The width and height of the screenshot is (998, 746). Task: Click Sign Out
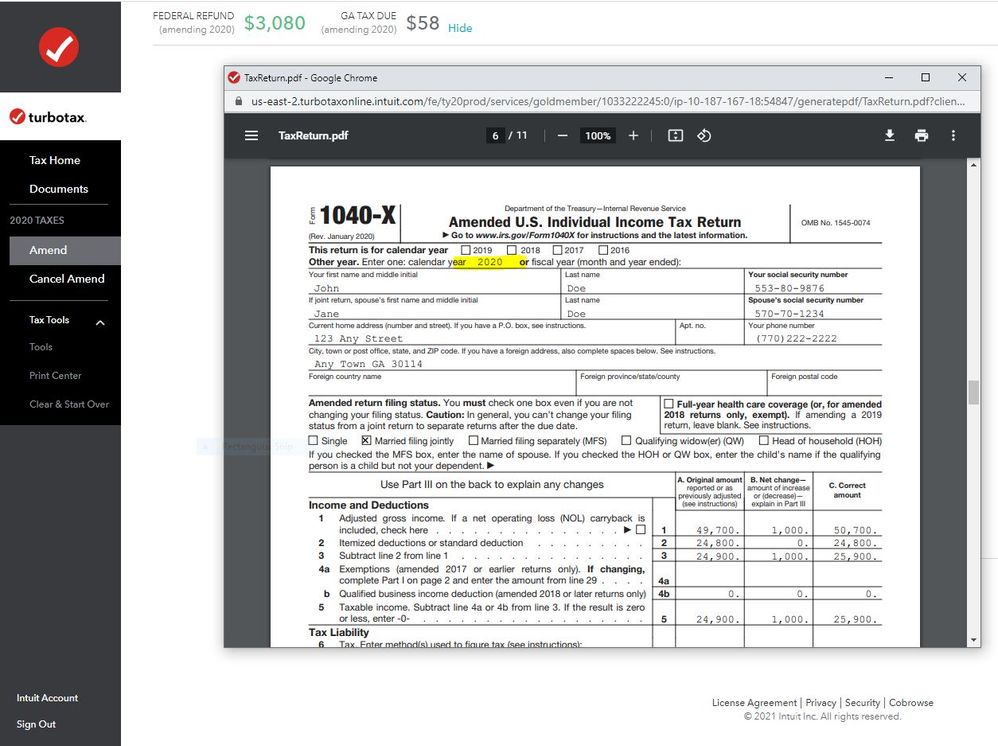[x=36, y=724]
